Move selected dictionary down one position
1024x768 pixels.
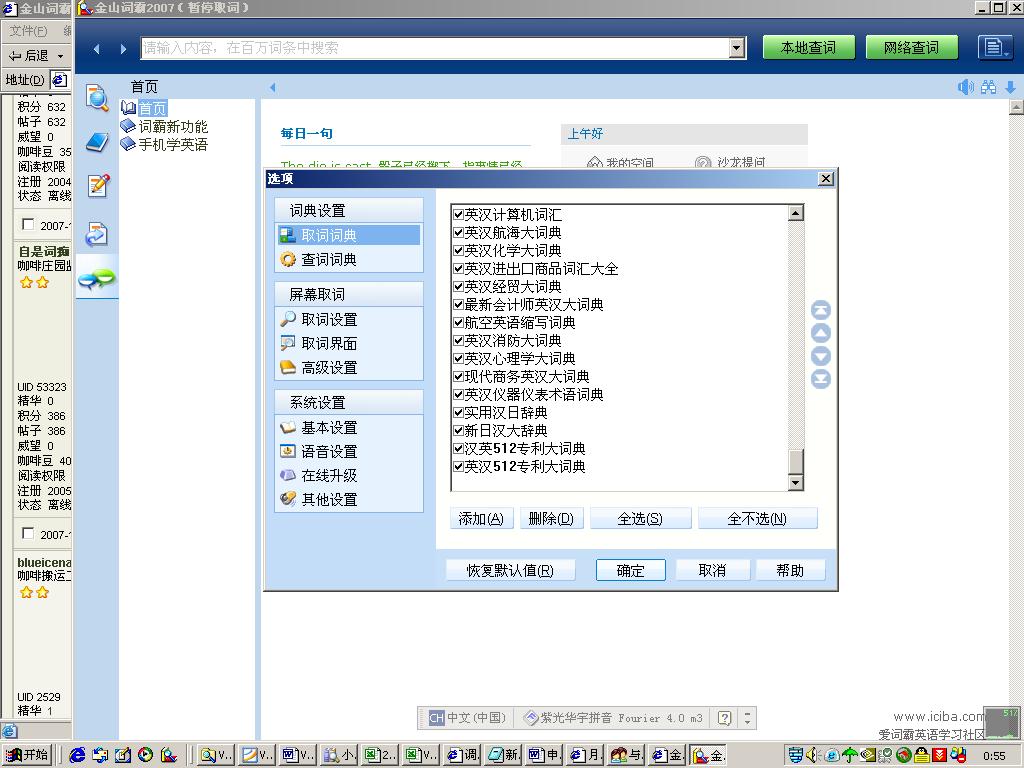pyautogui.click(x=820, y=357)
